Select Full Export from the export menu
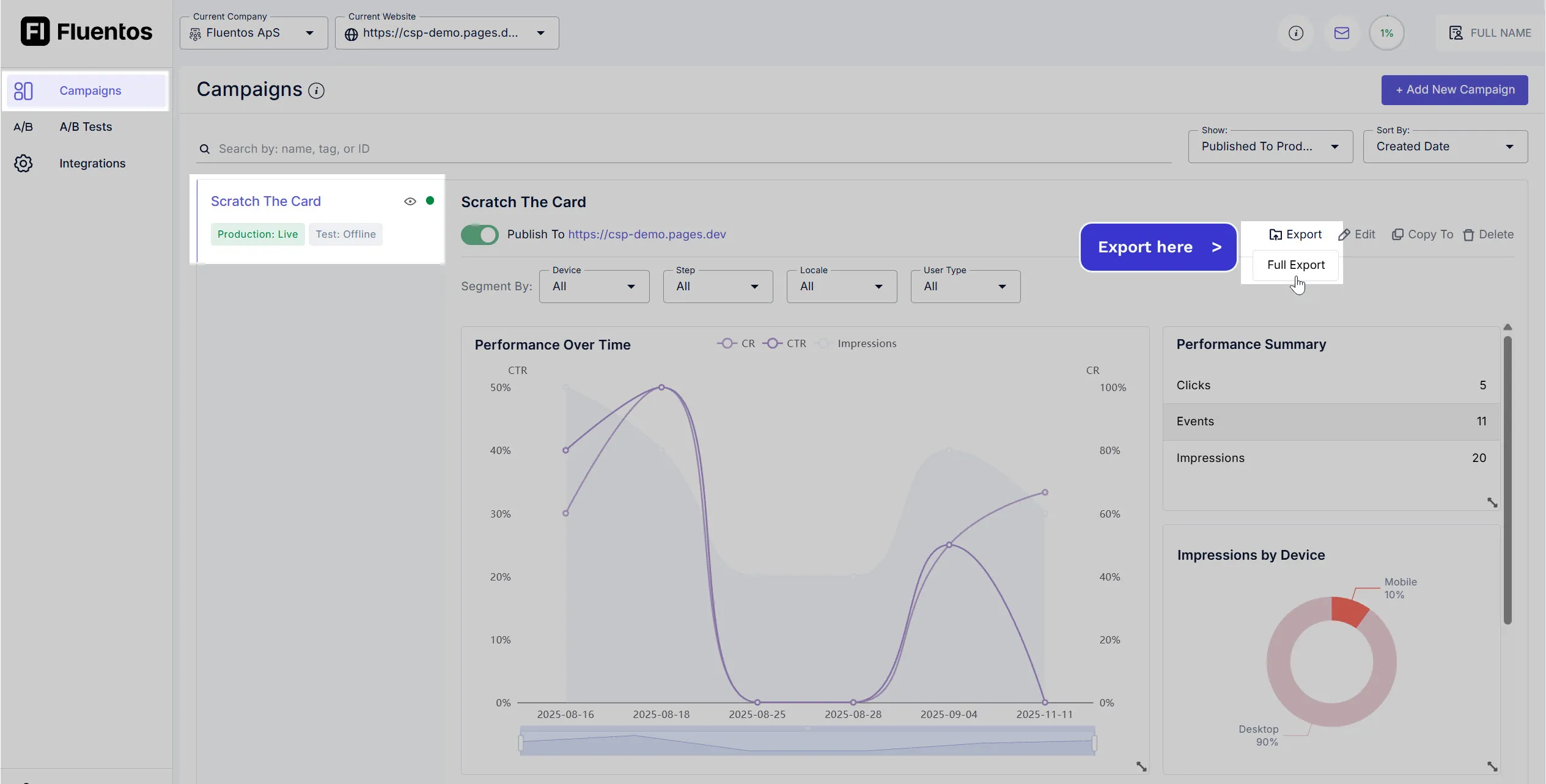1546x784 pixels. (x=1295, y=265)
